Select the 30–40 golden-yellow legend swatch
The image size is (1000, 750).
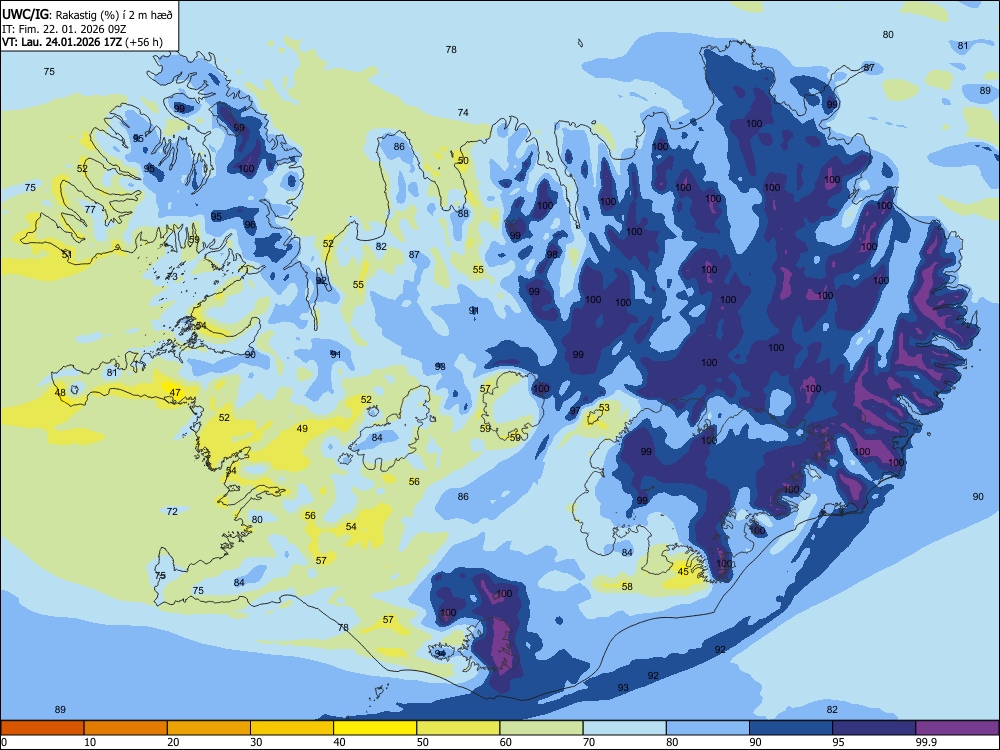click(292, 728)
